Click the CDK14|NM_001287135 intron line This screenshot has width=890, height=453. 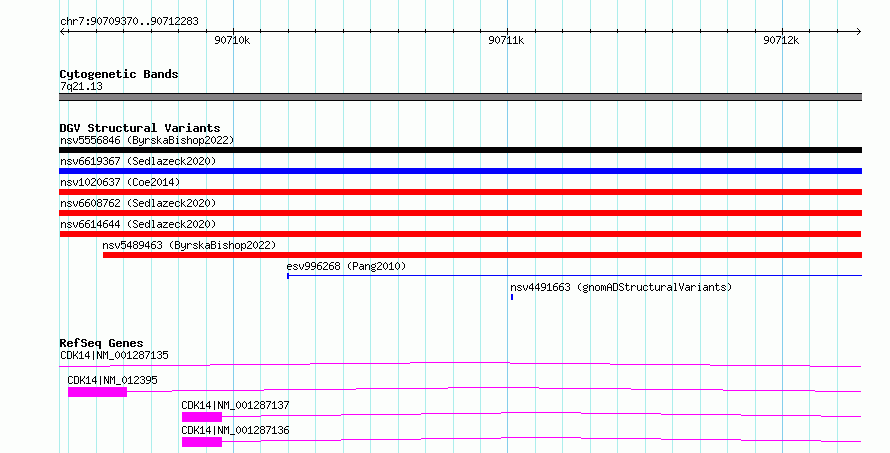click(460, 364)
